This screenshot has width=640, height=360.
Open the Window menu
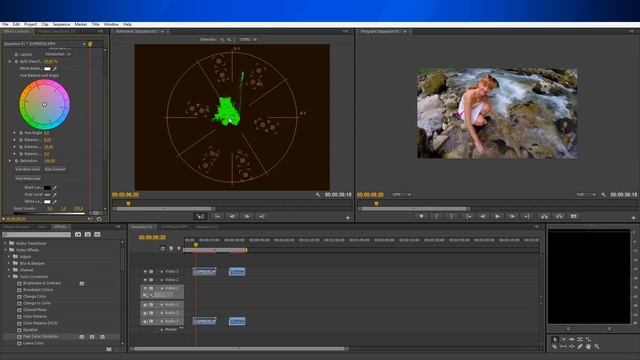click(111, 24)
